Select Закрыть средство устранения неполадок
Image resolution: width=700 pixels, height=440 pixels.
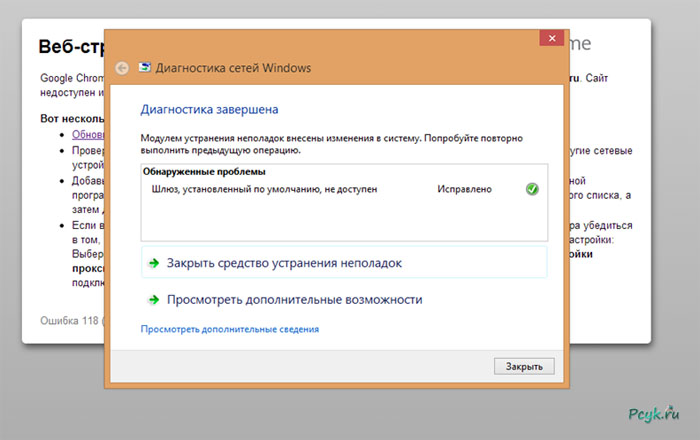(x=344, y=263)
